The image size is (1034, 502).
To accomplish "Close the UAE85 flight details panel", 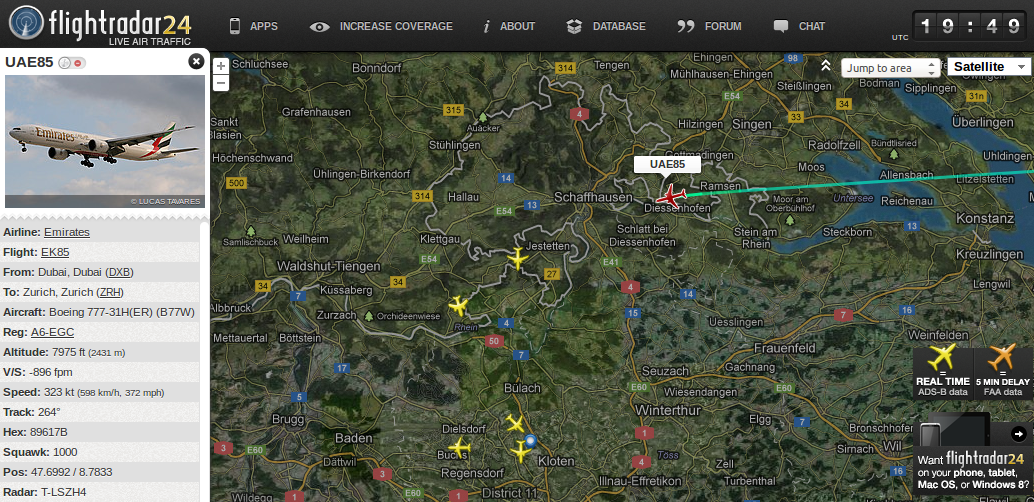I will [x=196, y=61].
